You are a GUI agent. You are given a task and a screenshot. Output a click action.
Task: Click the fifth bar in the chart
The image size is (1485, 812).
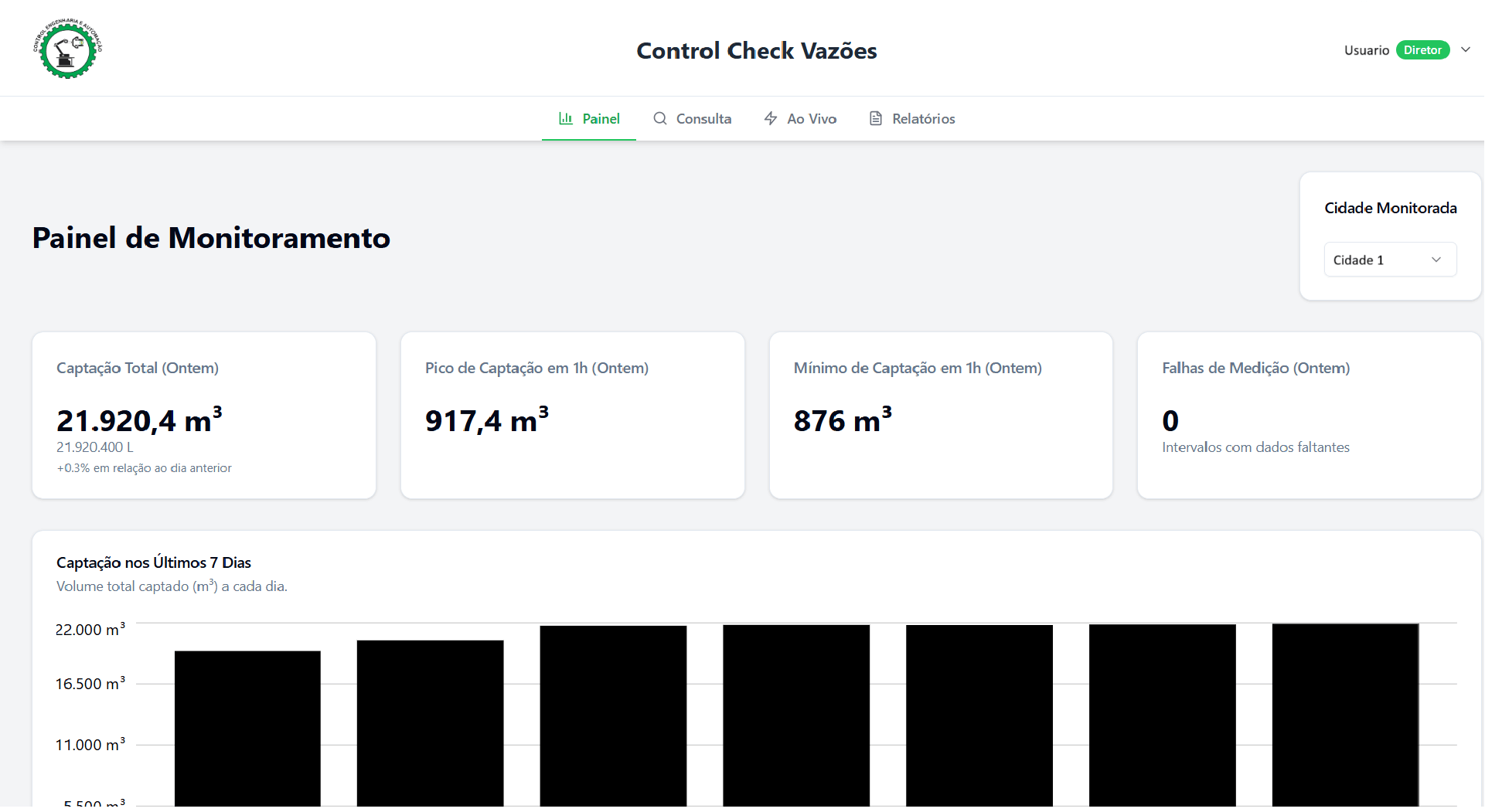979,716
